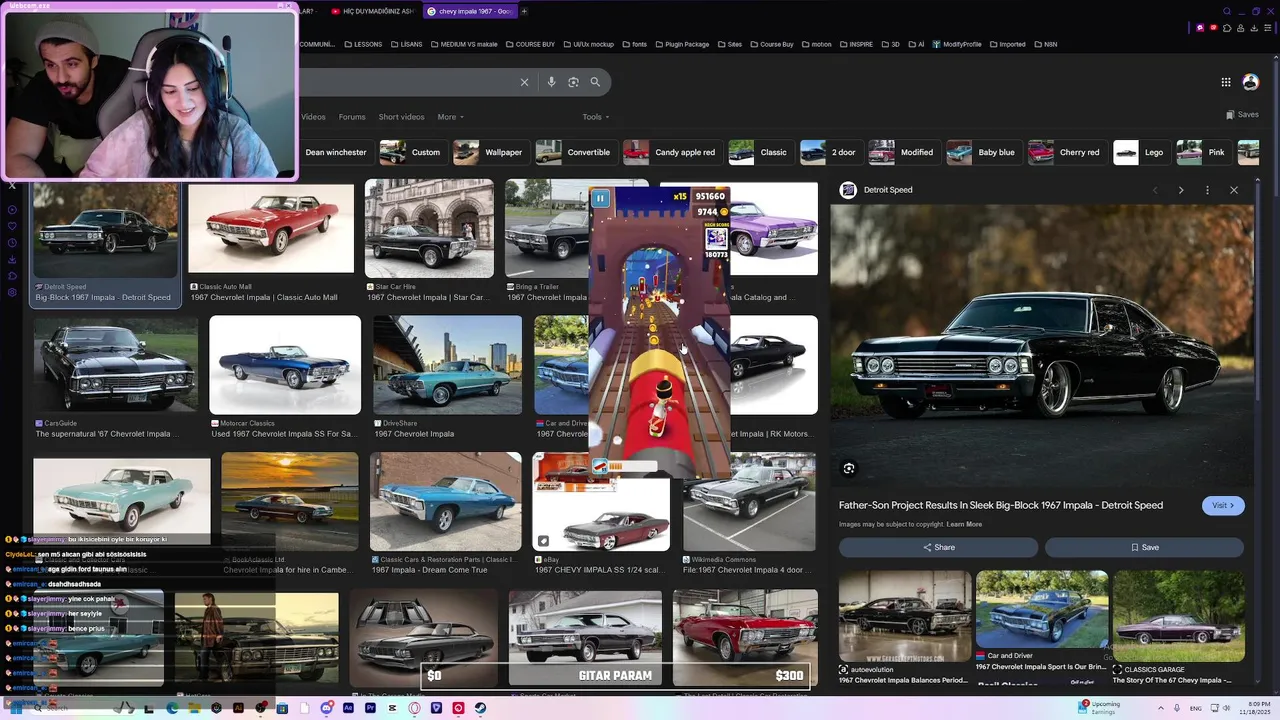The width and height of the screenshot is (1280, 720).
Task: Switch to the Forums results tab
Action: [x=352, y=117]
